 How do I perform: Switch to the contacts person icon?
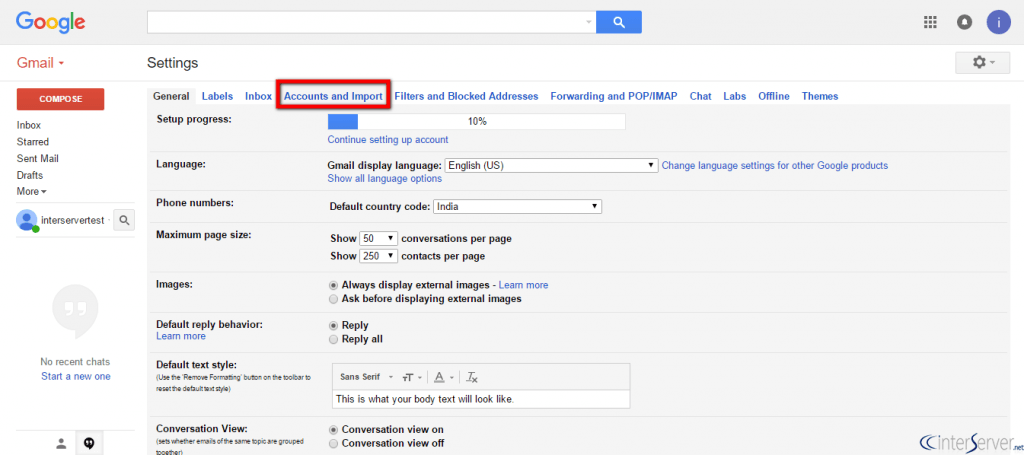(x=61, y=444)
